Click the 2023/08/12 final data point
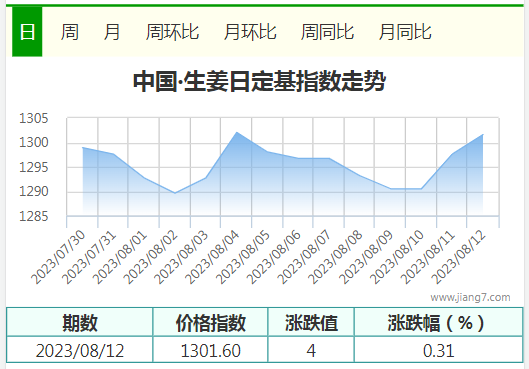Image resolution: width=529 pixels, height=369 pixels. (483, 135)
